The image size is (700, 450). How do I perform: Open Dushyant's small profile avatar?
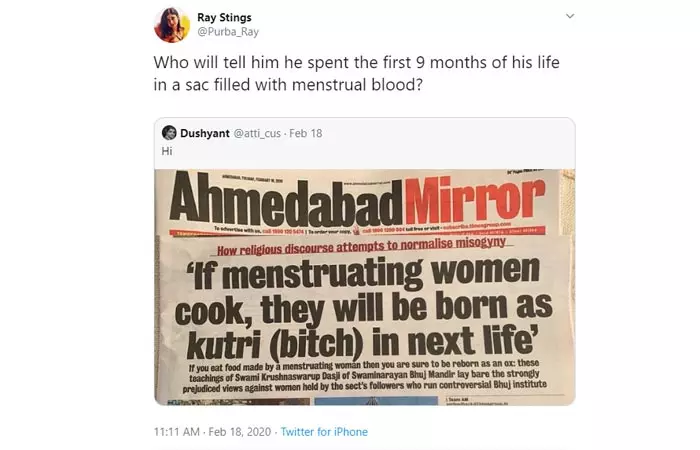coord(169,133)
